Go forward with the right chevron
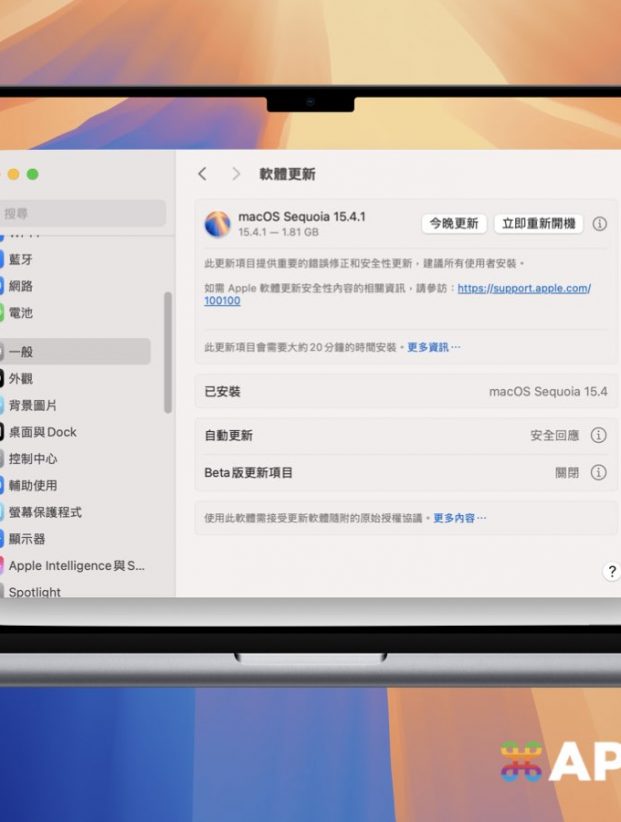 (x=236, y=174)
